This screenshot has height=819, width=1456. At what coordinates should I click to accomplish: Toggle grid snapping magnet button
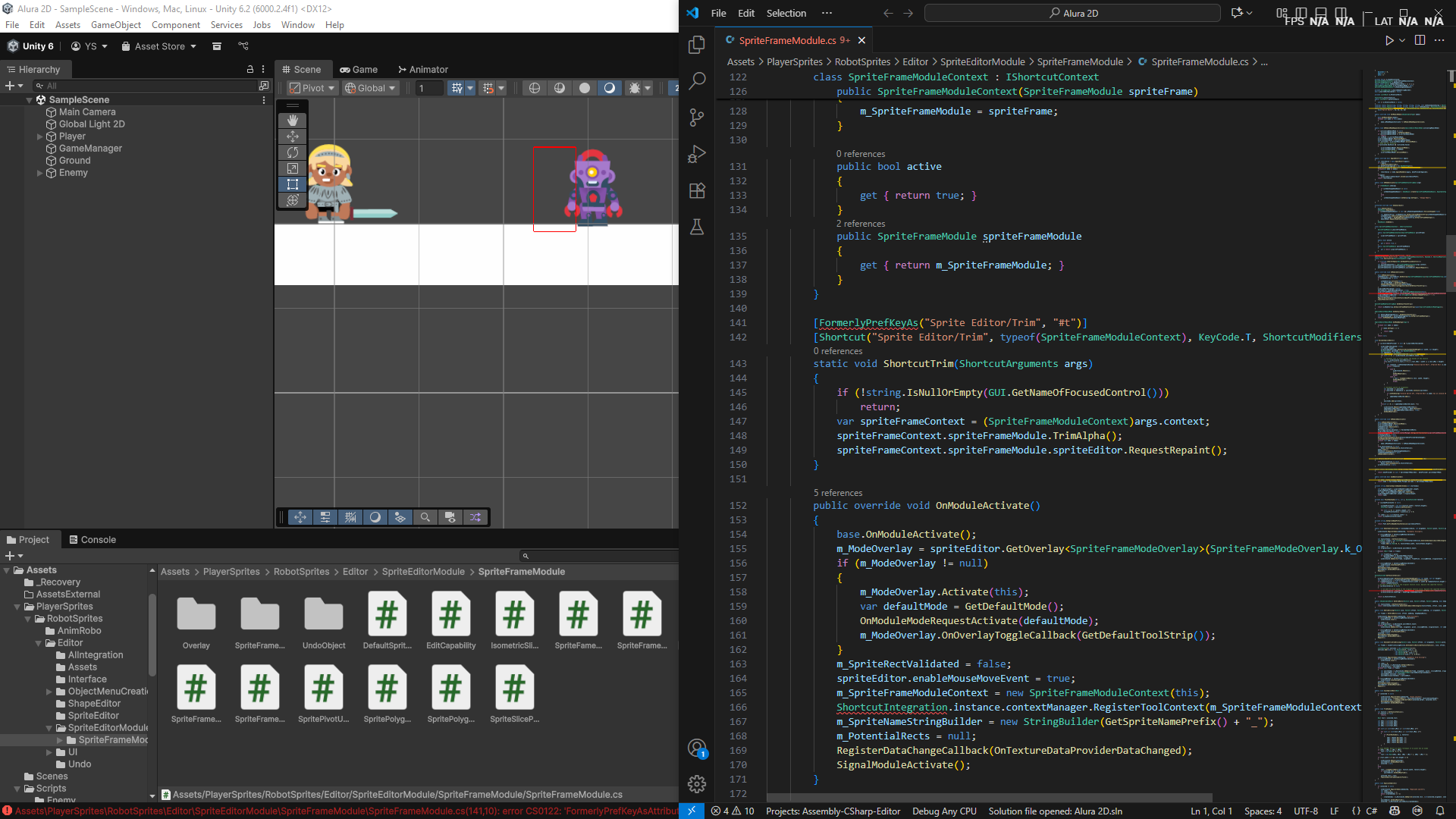tap(488, 88)
